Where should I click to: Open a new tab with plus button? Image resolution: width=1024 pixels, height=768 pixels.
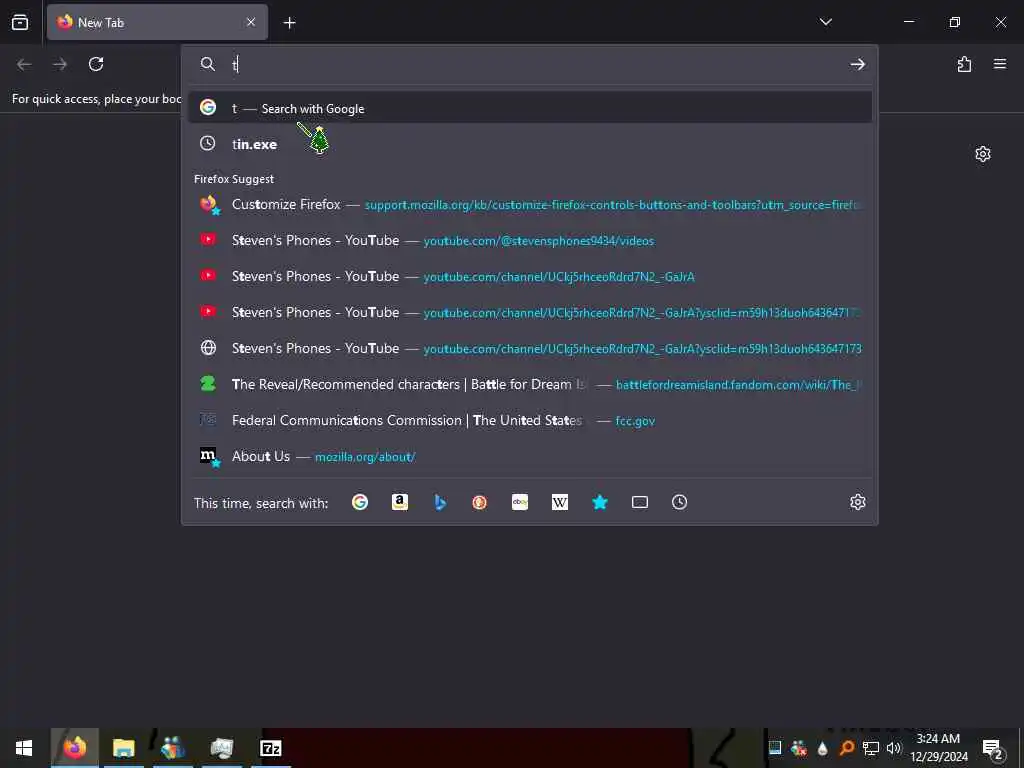289,23
